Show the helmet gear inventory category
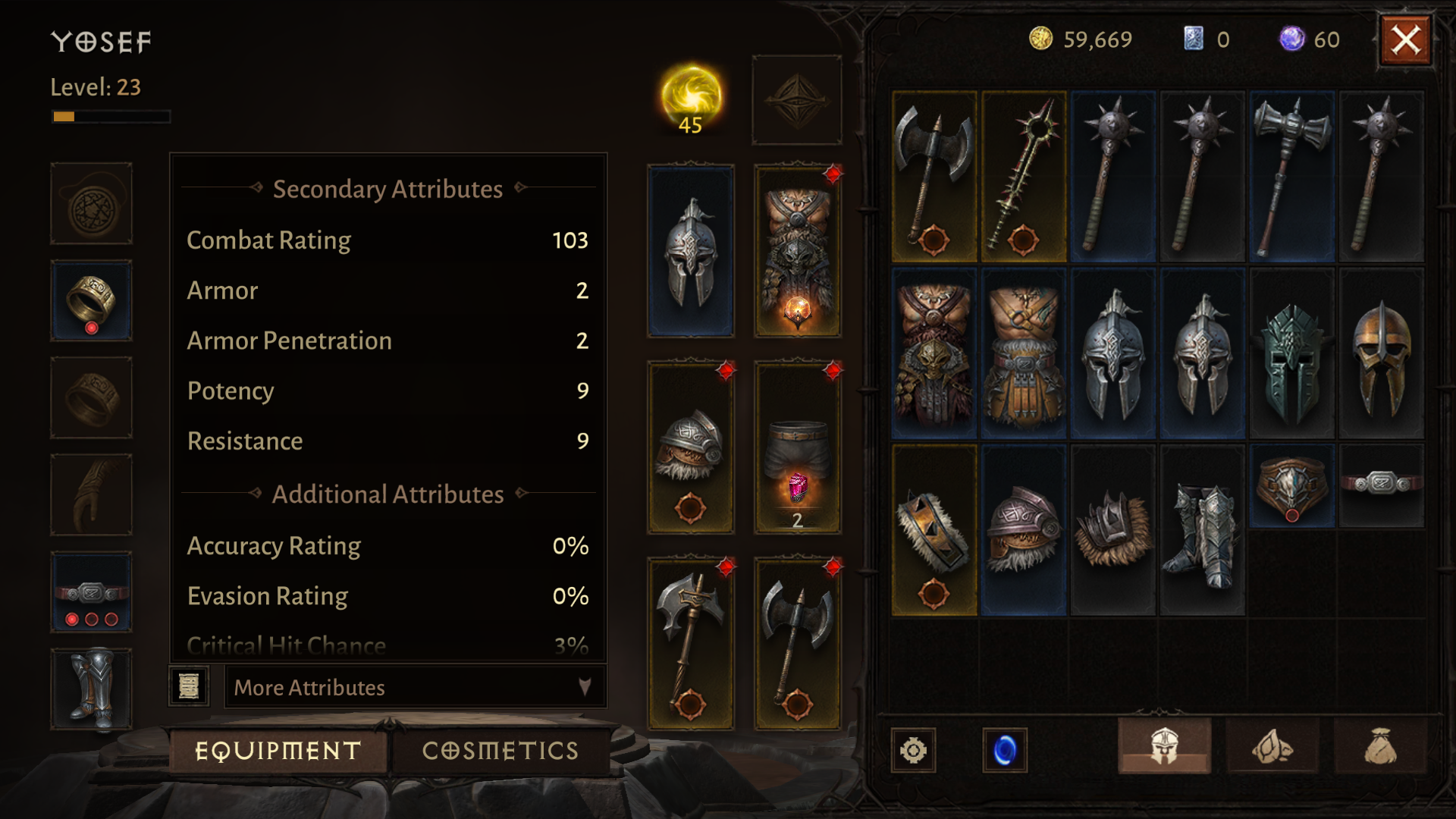The height and width of the screenshot is (819, 1456). point(1164,747)
